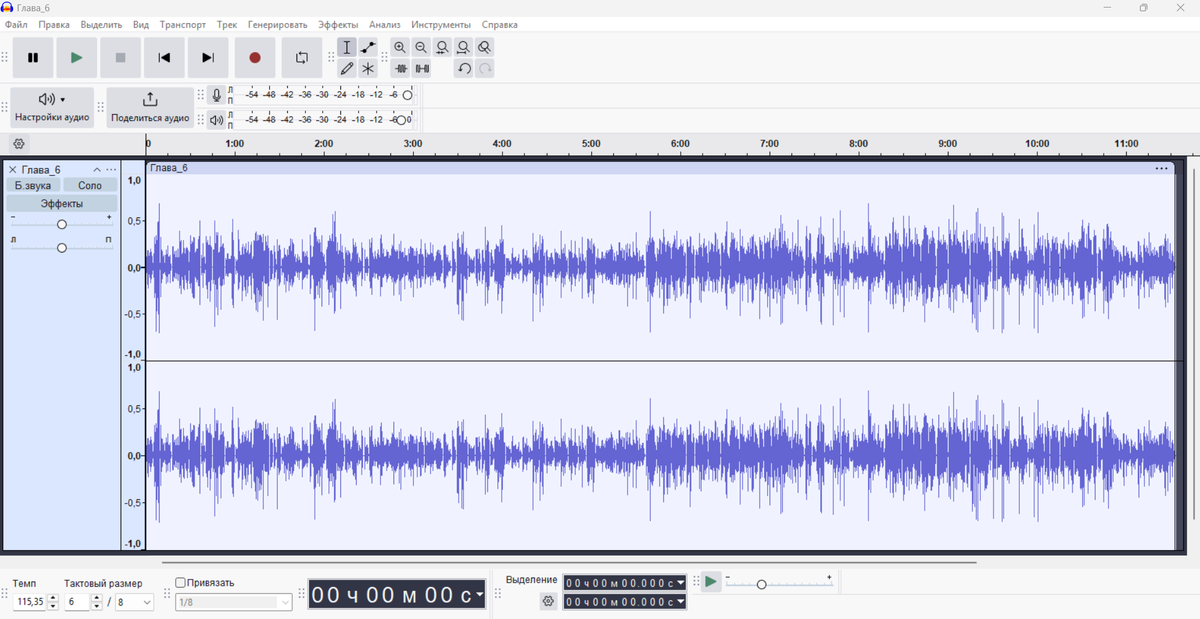Start playback with the green Play button

77,58
